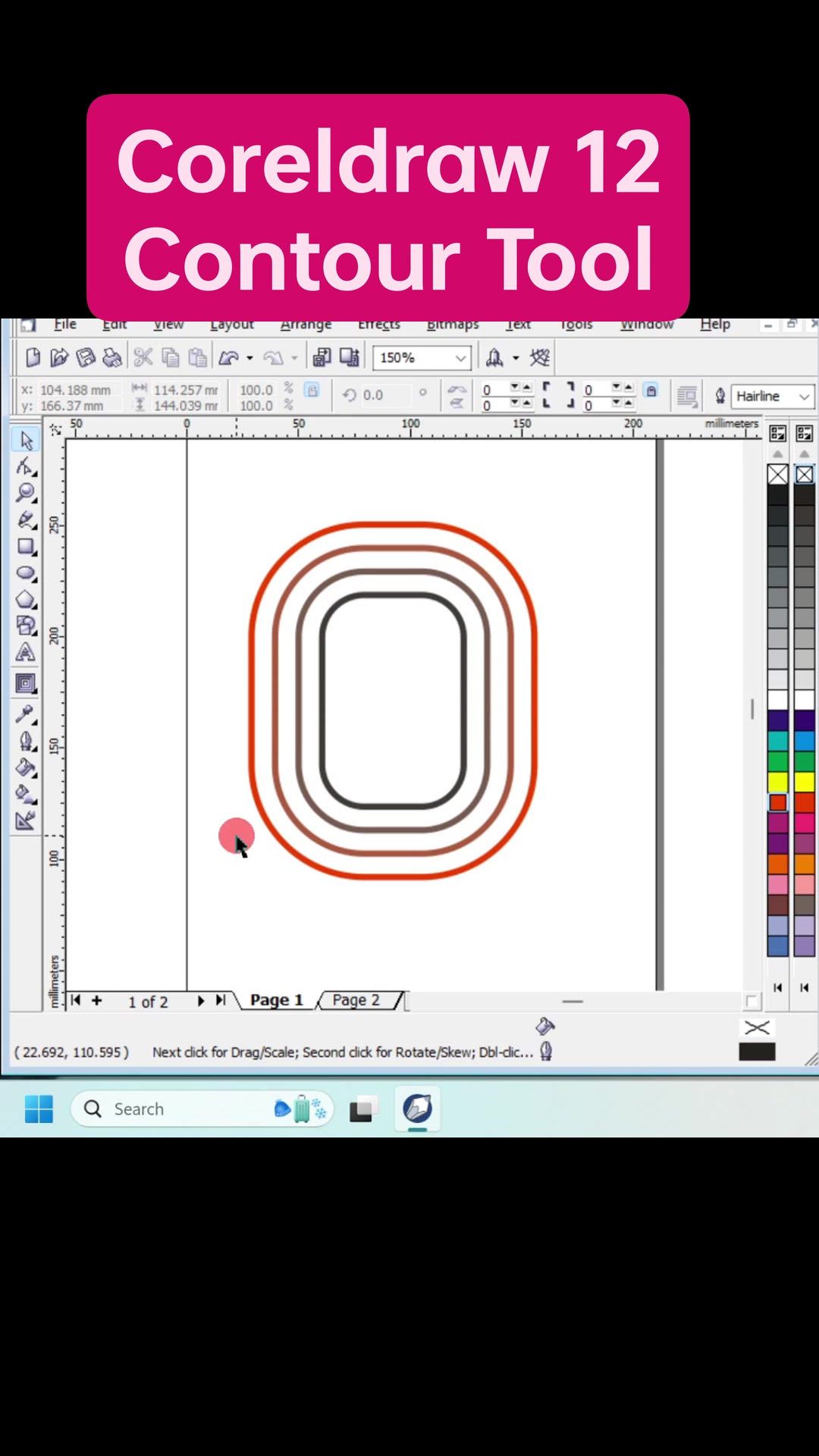Open the Windows Start menu

tap(39, 1109)
